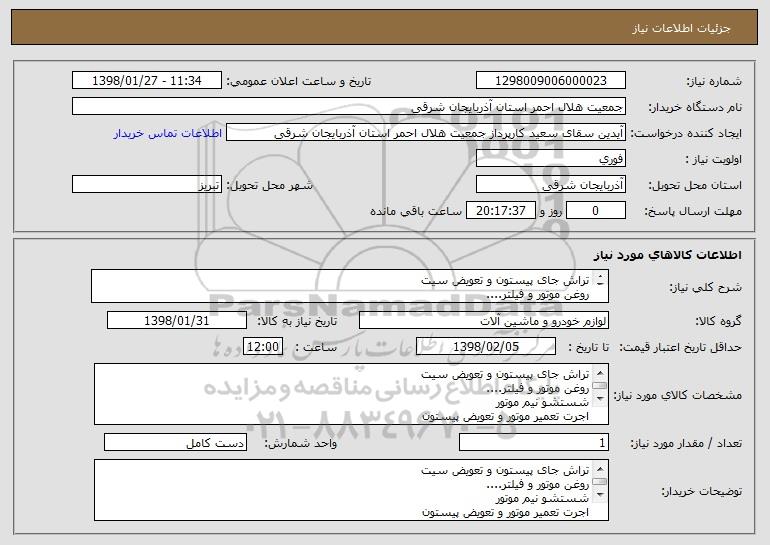Screen dimensions: 770x545
Task: Click the remaining days field showing 0
Action: click(596, 211)
